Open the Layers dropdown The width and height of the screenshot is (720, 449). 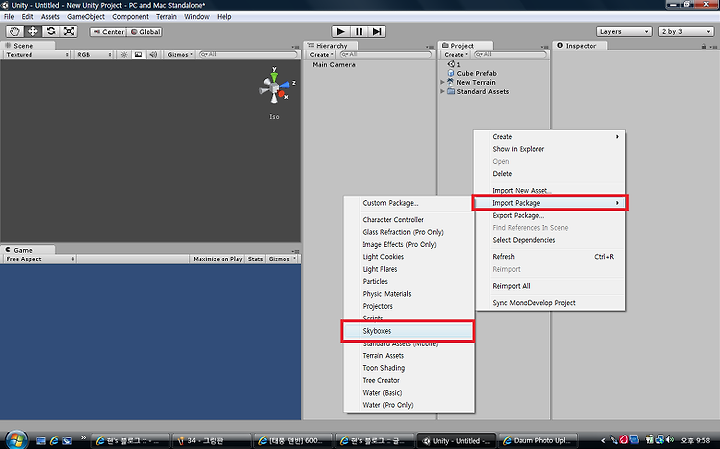click(624, 31)
